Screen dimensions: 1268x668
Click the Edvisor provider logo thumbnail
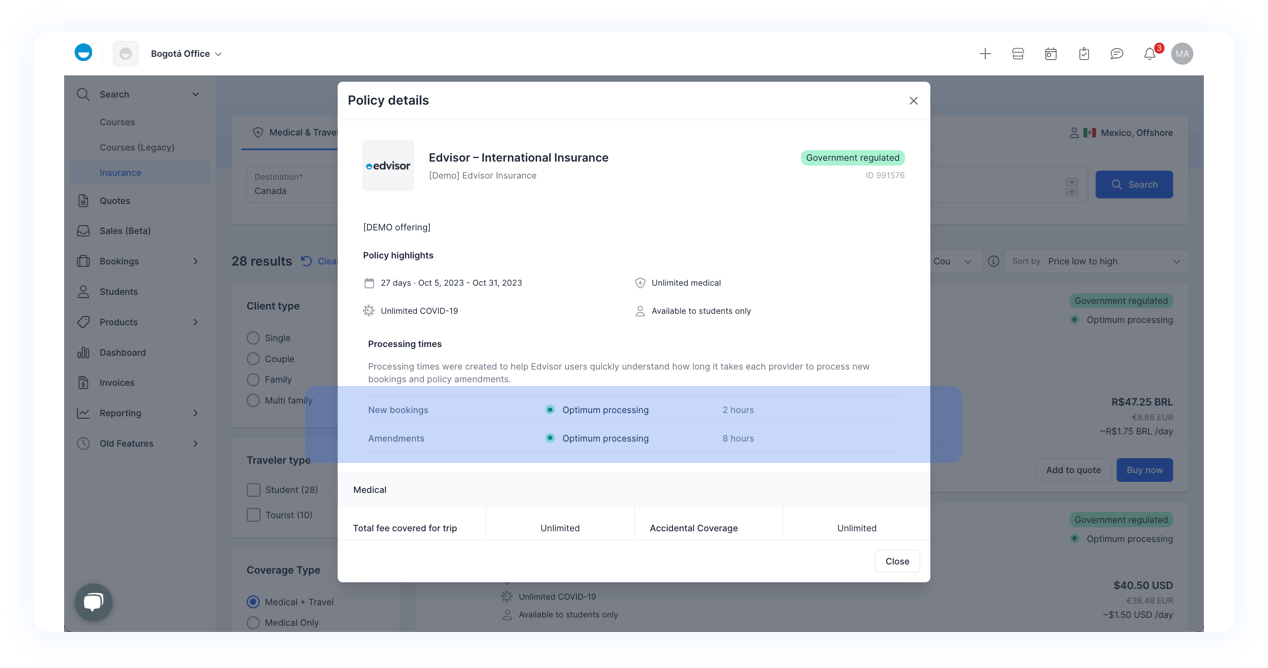pos(388,166)
